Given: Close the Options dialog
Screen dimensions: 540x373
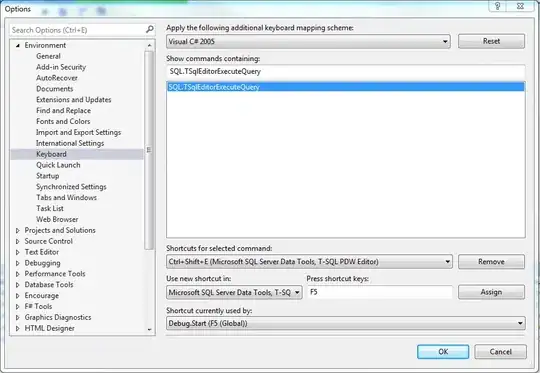Looking at the screenshot, I should (x=520, y=6).
